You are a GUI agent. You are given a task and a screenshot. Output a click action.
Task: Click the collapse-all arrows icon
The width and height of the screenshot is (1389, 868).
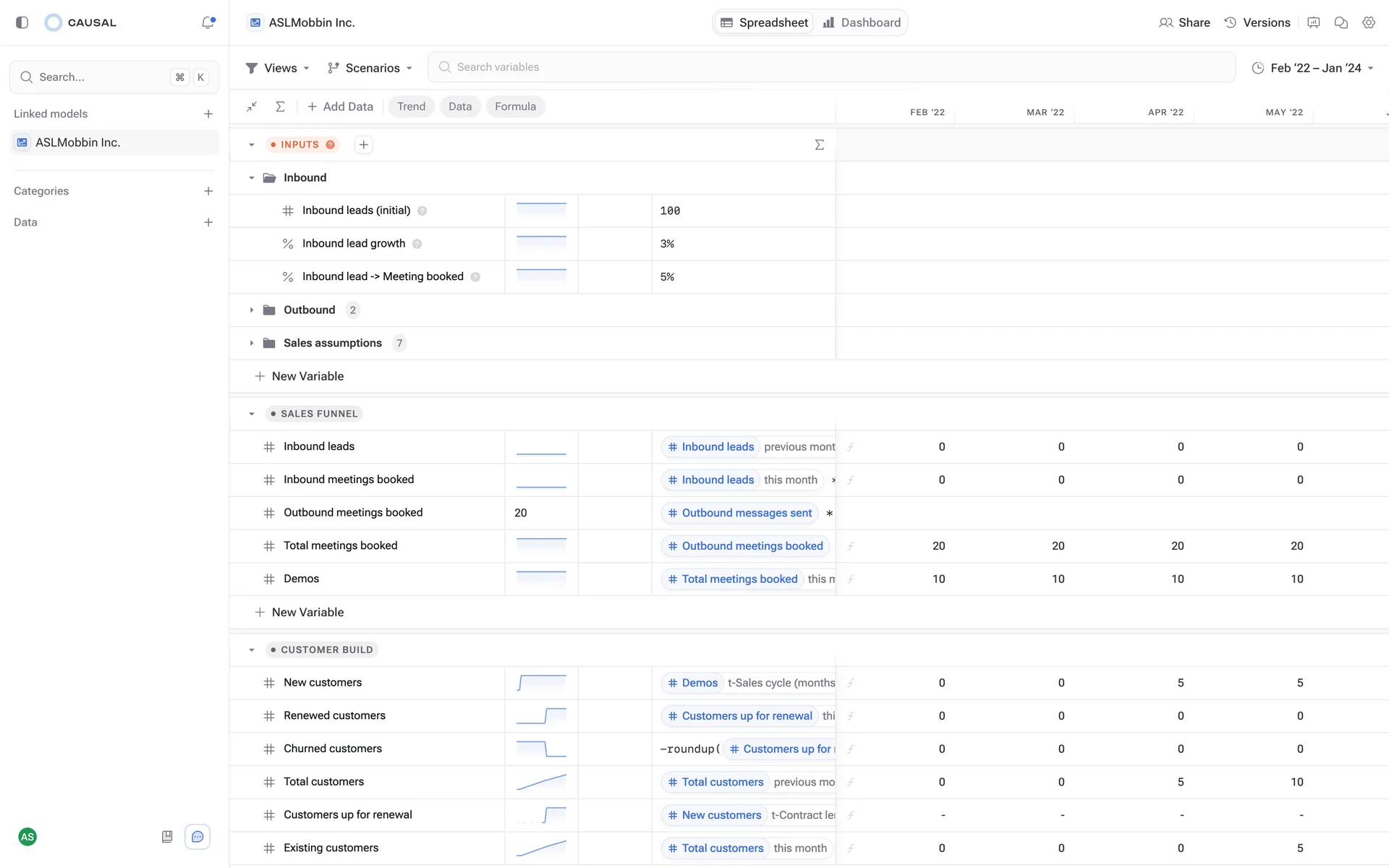coord(252,107)
